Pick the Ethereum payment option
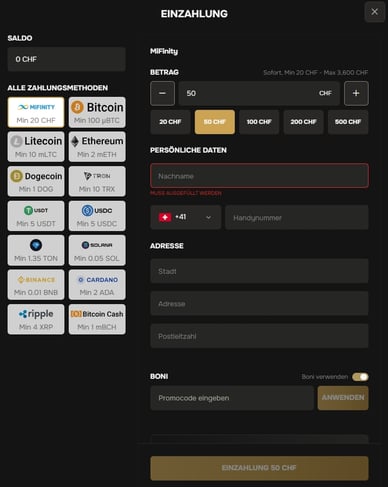The height and width of the screenshot is (487, 388). click(97, 147)
